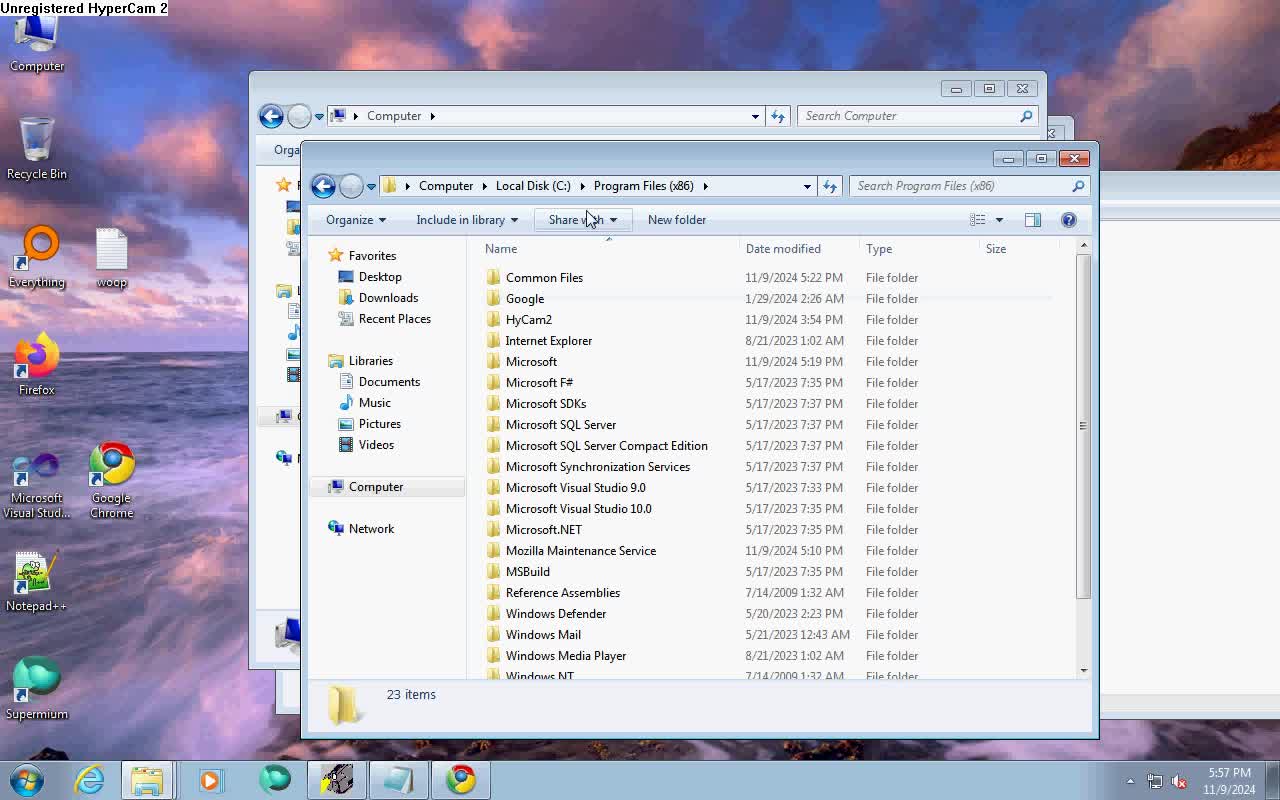The height and width of the screenshot is (800, 1280).
Task: Select Libraries in the navigation pane
Action: click(x=370, y=361)
